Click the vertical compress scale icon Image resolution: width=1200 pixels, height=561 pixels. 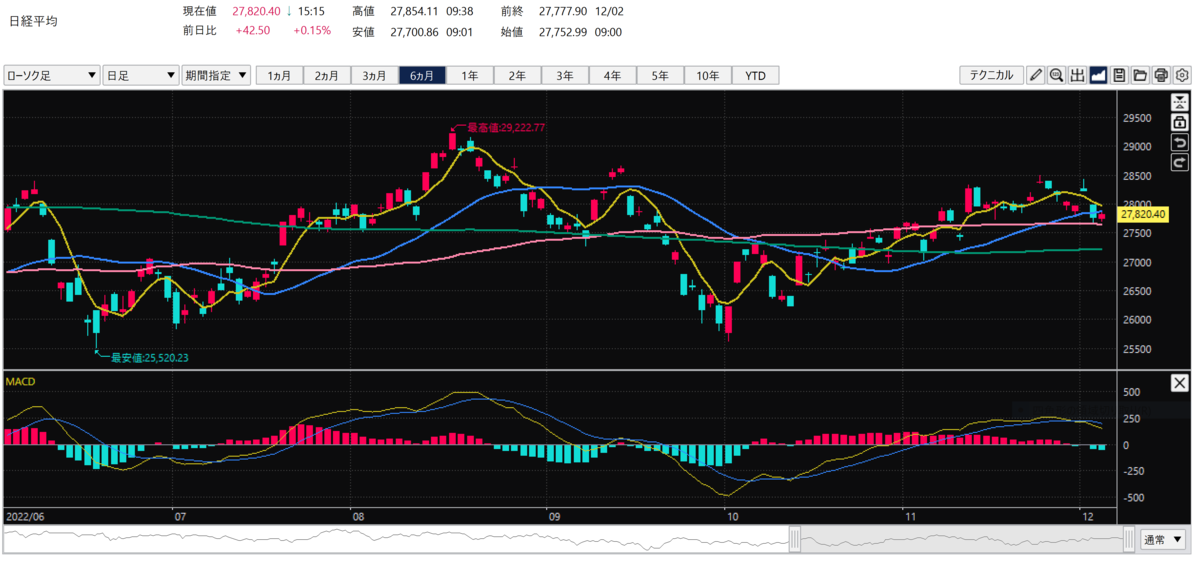pos(1180,102)
